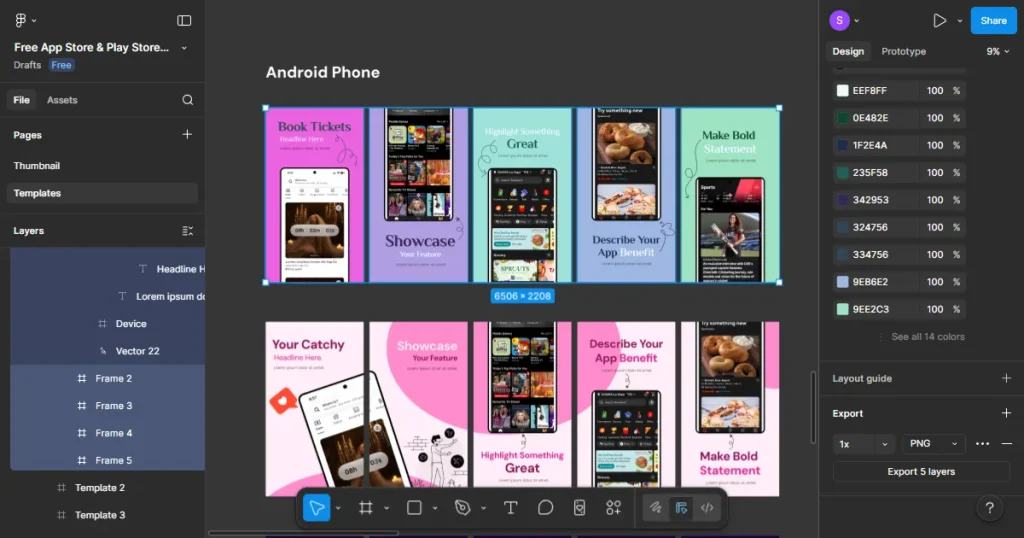Viewport: 1024px width, 538px height.
Task: Toggle the sidebar collapse icon
Action: click(184, 21)
